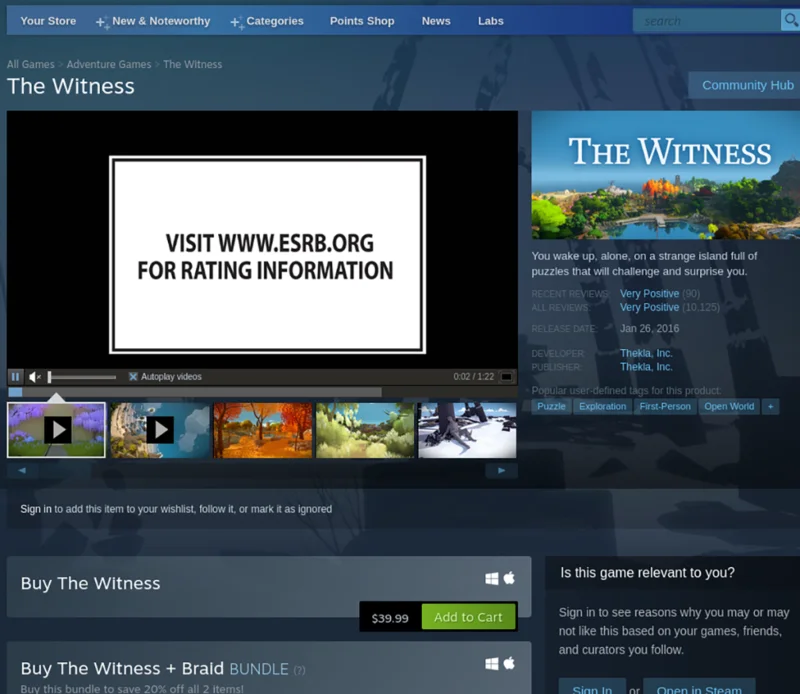This screenshot has height=694, width=800.
Task: Click the Windows icon in Buy The Witness
Action: pos(492,579)
